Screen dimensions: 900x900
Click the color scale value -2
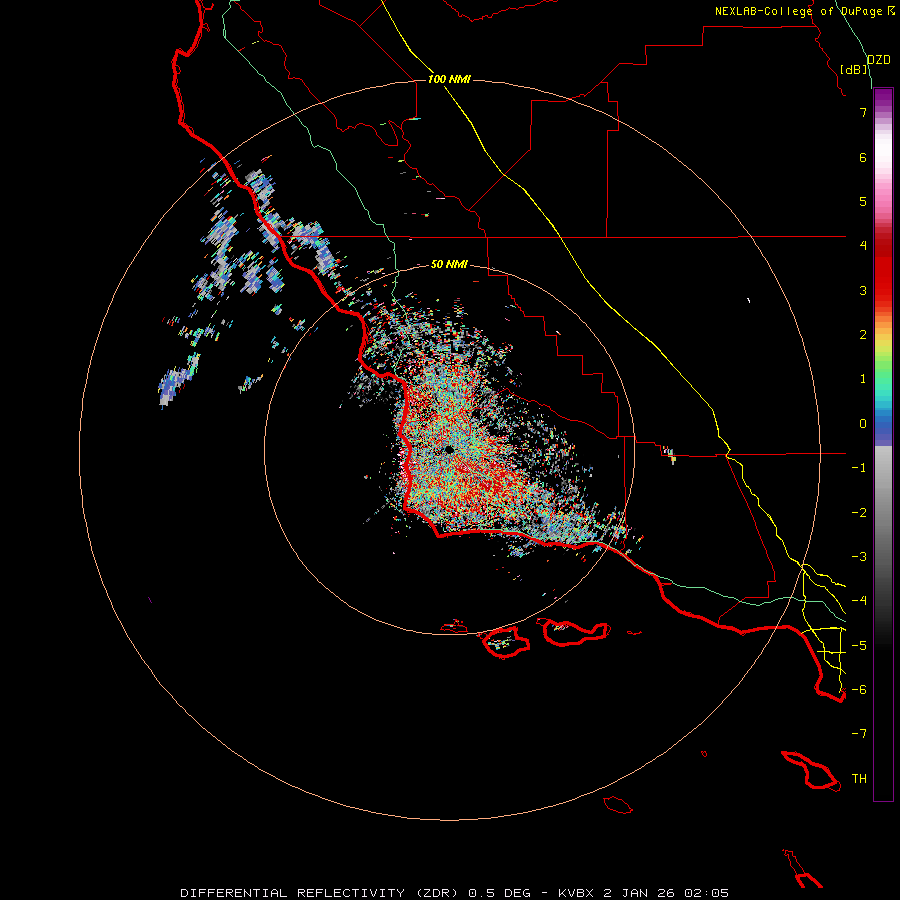click(x=859, y=512)
